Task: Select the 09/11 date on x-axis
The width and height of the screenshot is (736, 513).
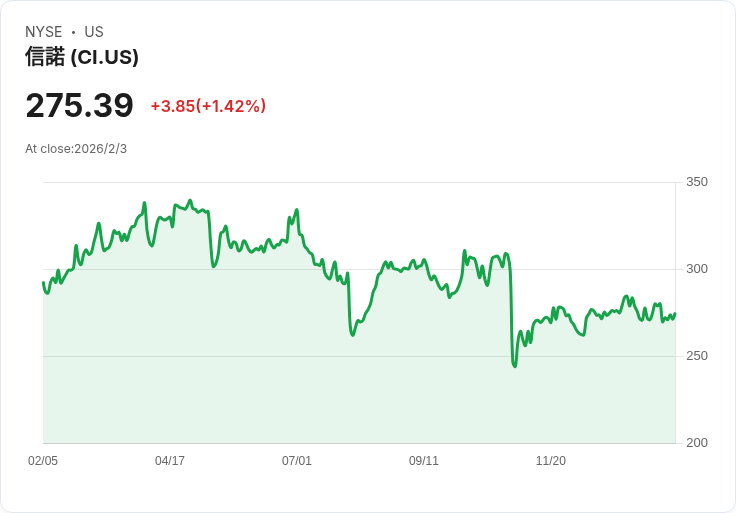Action: [x=424, y=461]
